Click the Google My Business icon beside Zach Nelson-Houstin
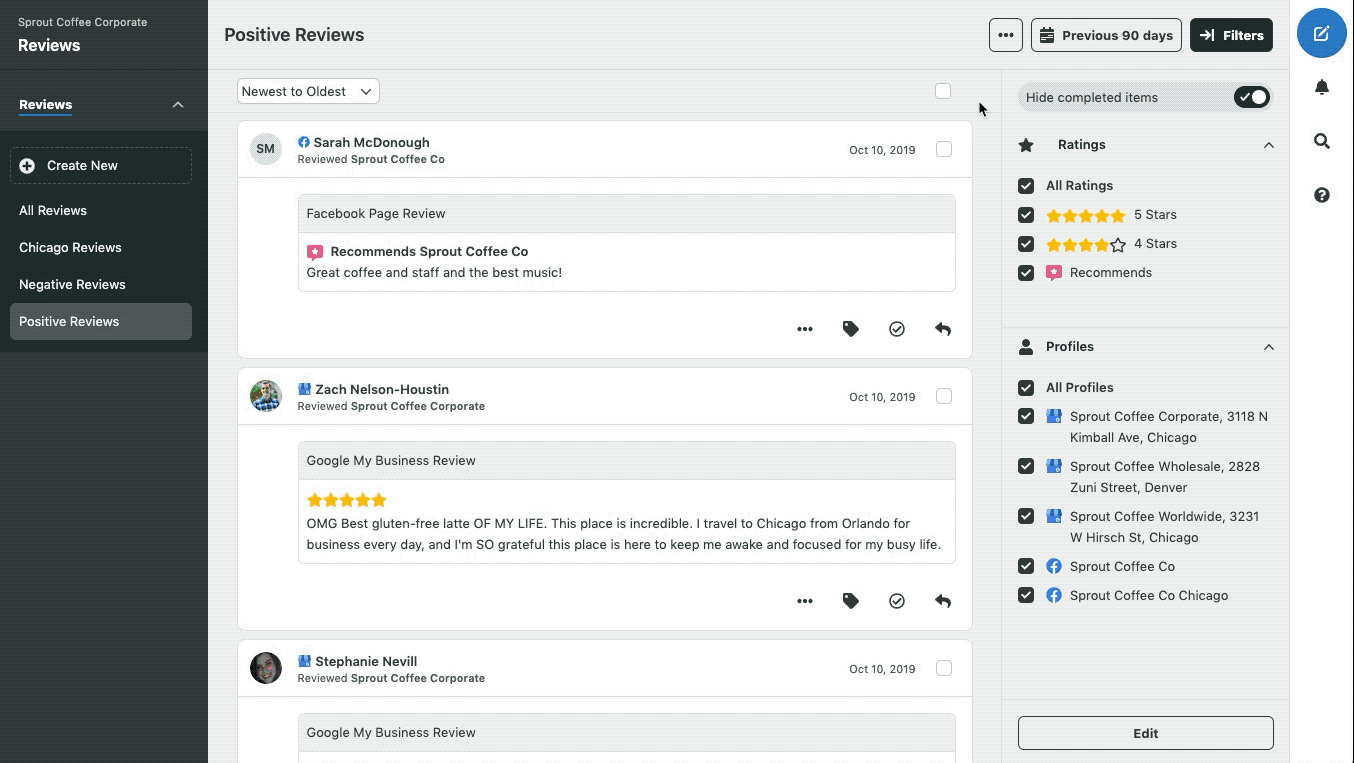This screenshot has height=763, width=1354. coord(305,389)
